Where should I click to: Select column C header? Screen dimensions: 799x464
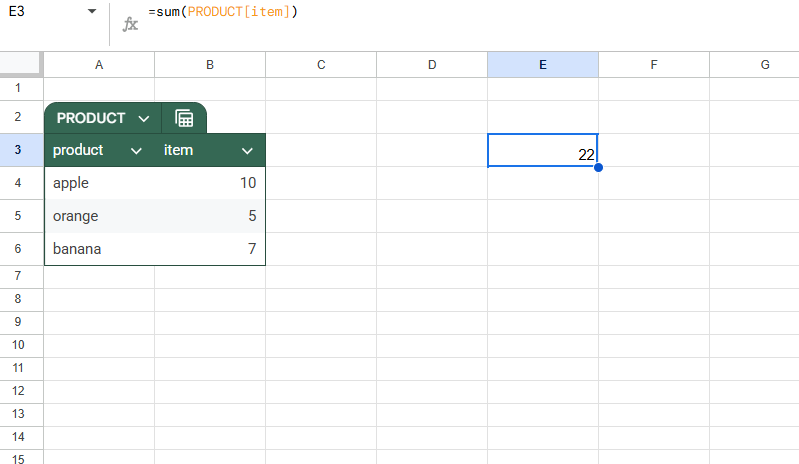pos(321,65)
